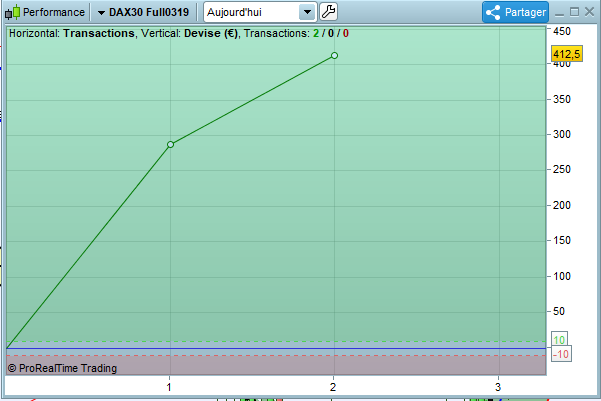Viewport: 601px width, 401px height.
Task: Click the red losing trades count 0
Action: [346, 33]
